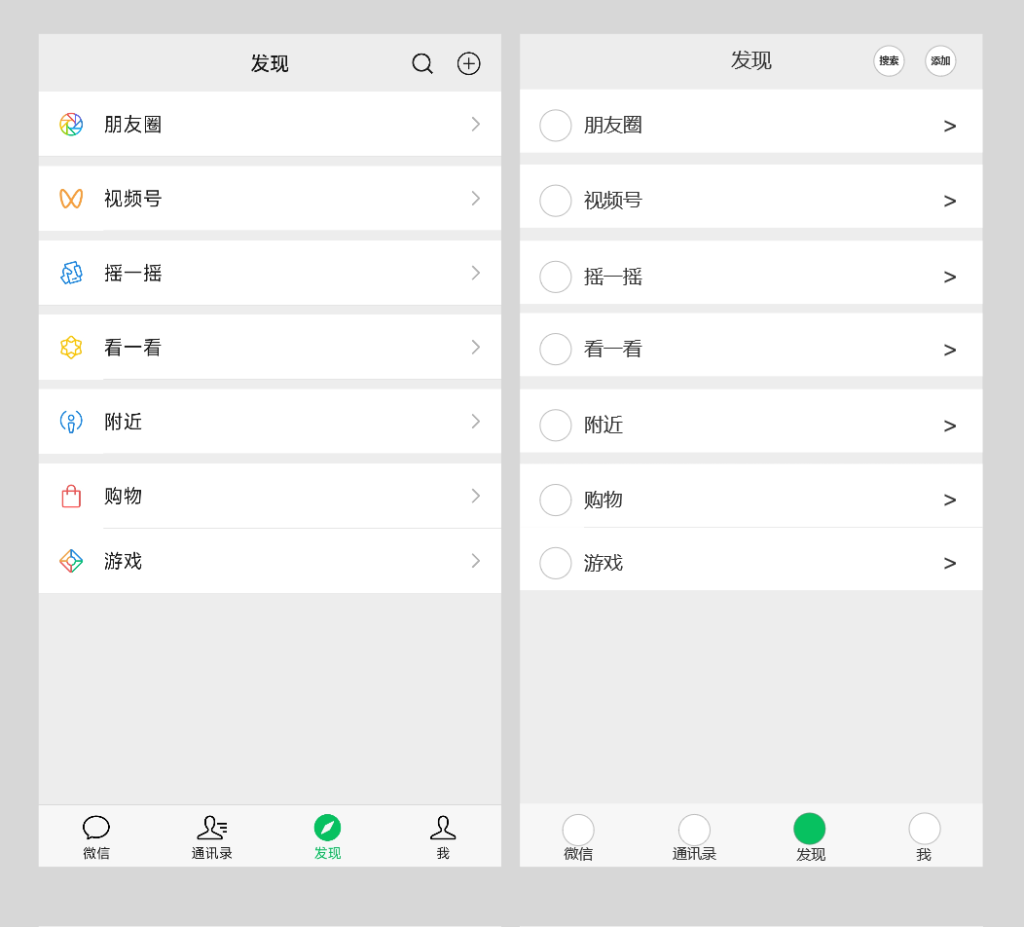Click the wireframe placeholder circle beside 摇一摇
Viewport: 1024px width, 927px height.
point(556,277)
